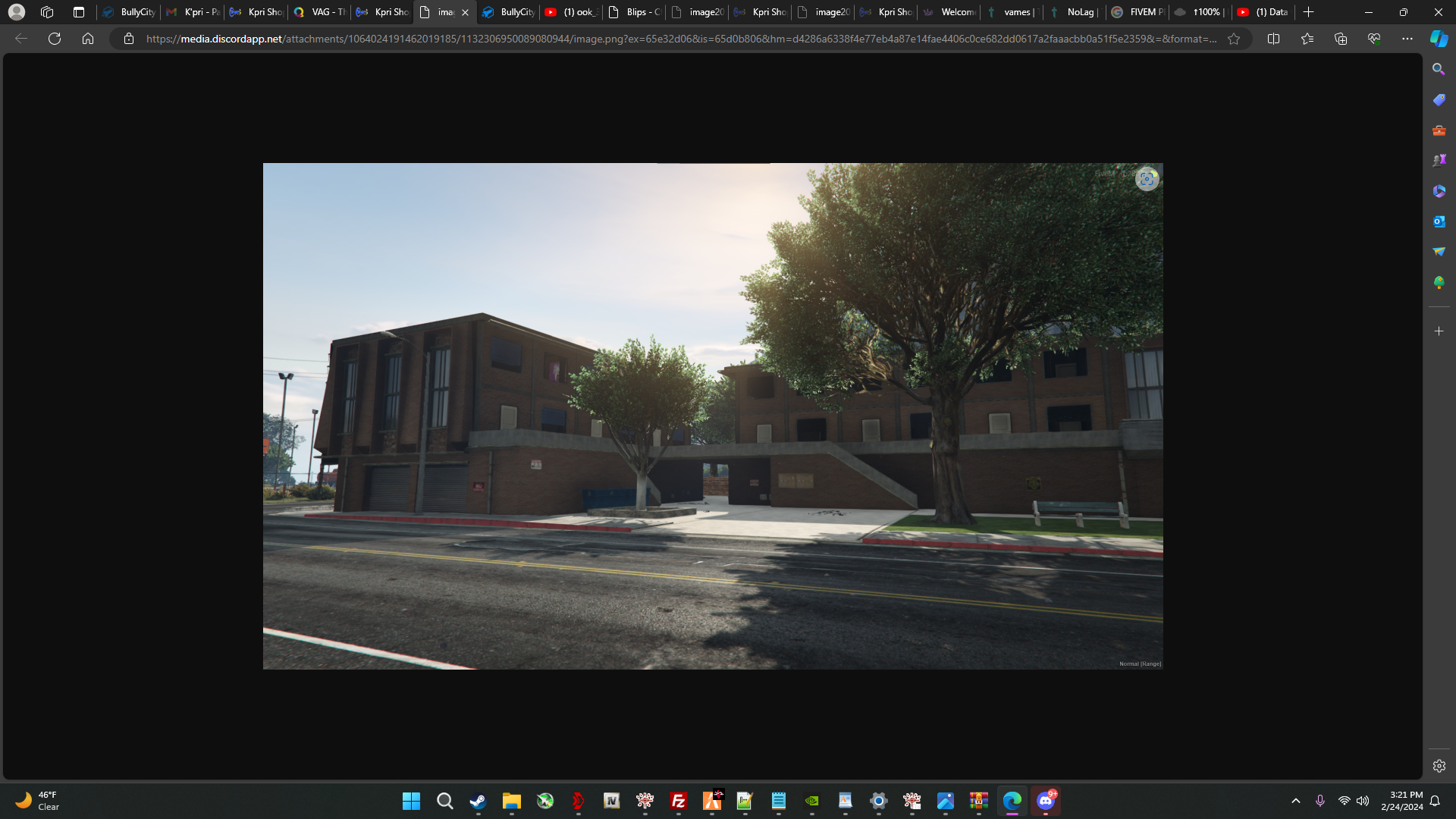Viewport: 1456px width, 819px height.
Task: Go to the home page icon
Action: (88, 39)
